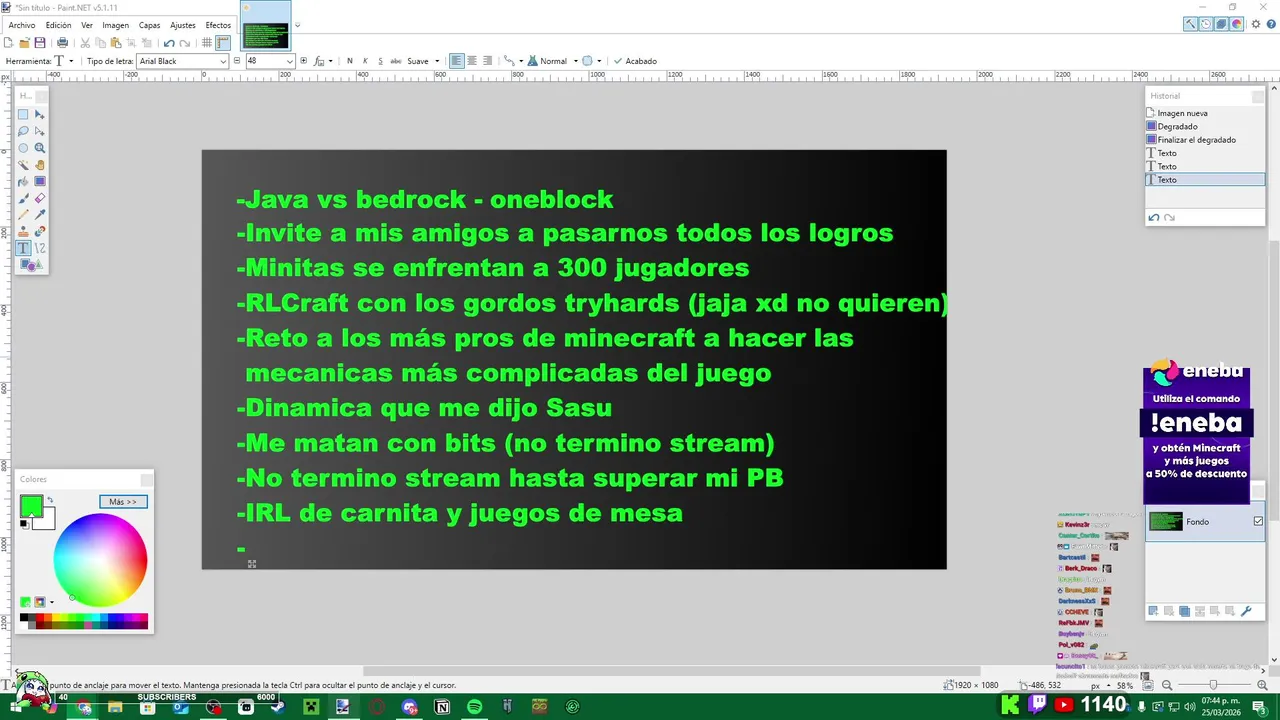Click Acabado to finish text

pos(635,61)
